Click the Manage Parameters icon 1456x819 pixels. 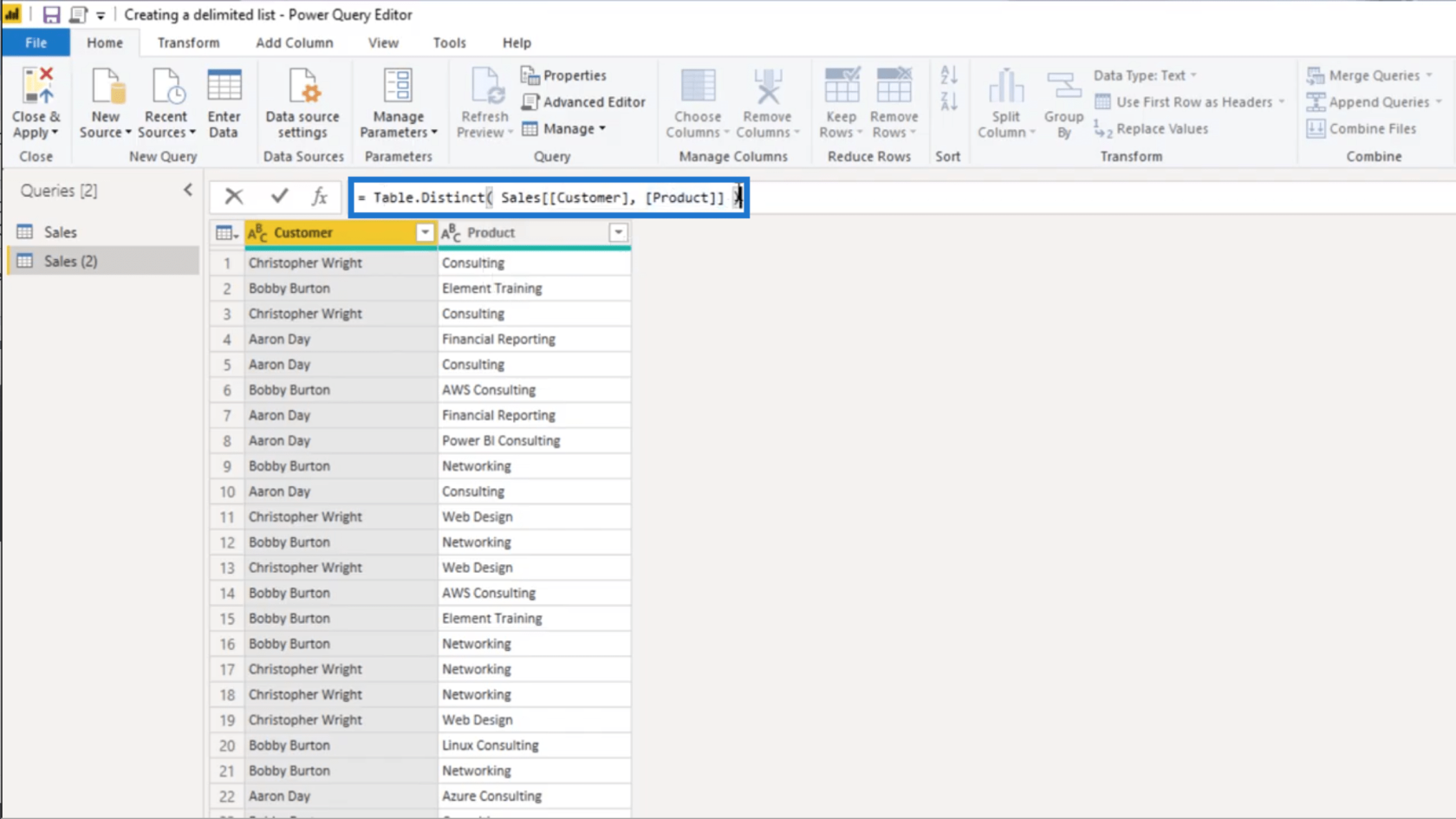tap(398, 87)
